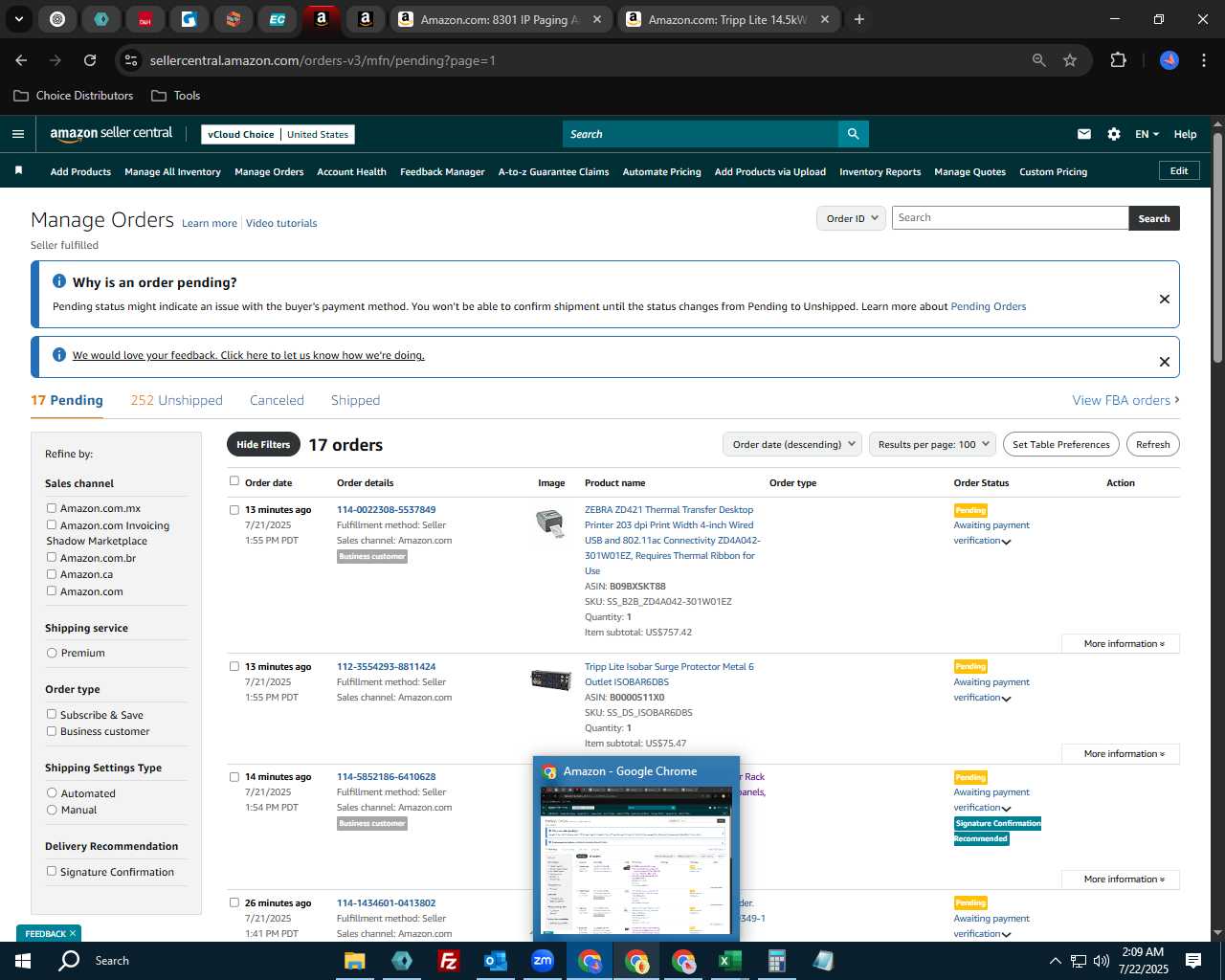The height and width of the screenshot is (980, 1225).
Task: Expand More information for the Tripp Lite order
Action: (1120, 753)
